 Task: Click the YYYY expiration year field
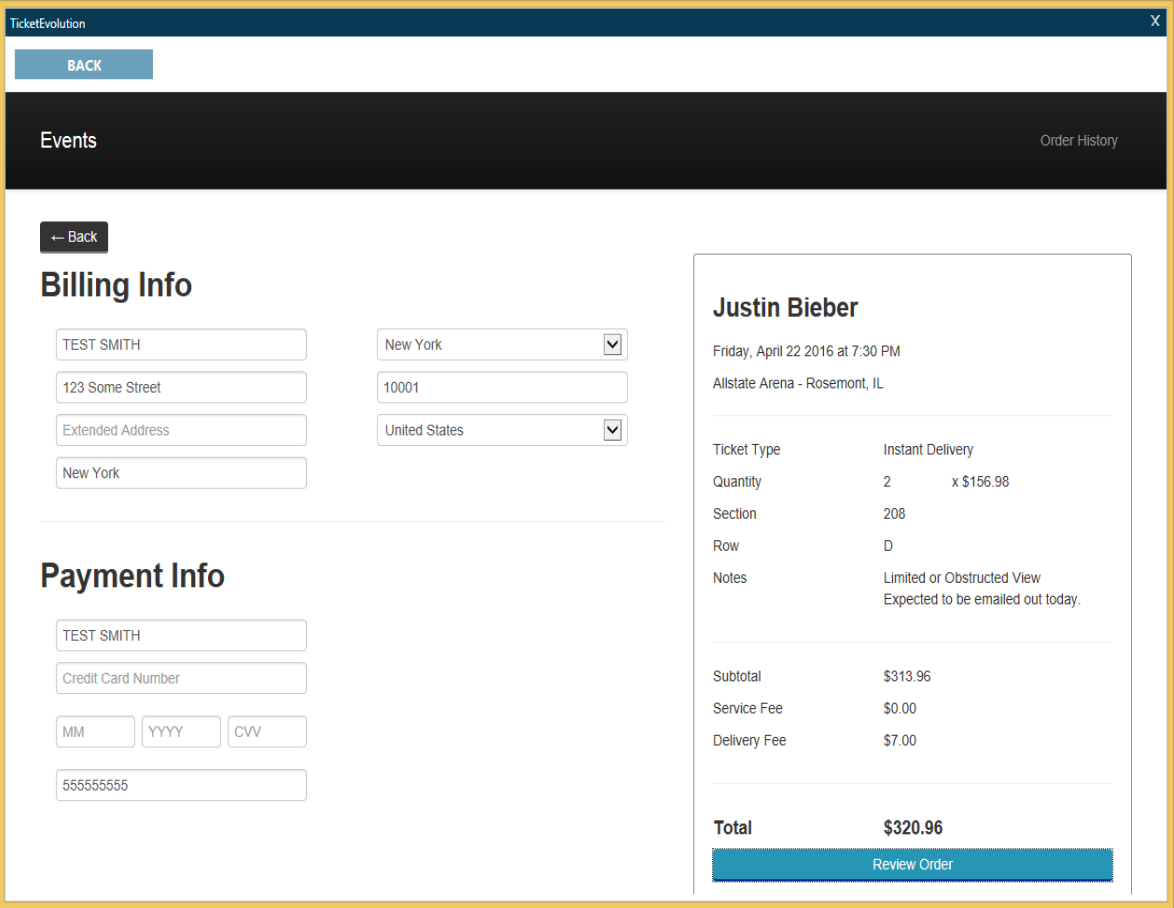coord(181,731)
